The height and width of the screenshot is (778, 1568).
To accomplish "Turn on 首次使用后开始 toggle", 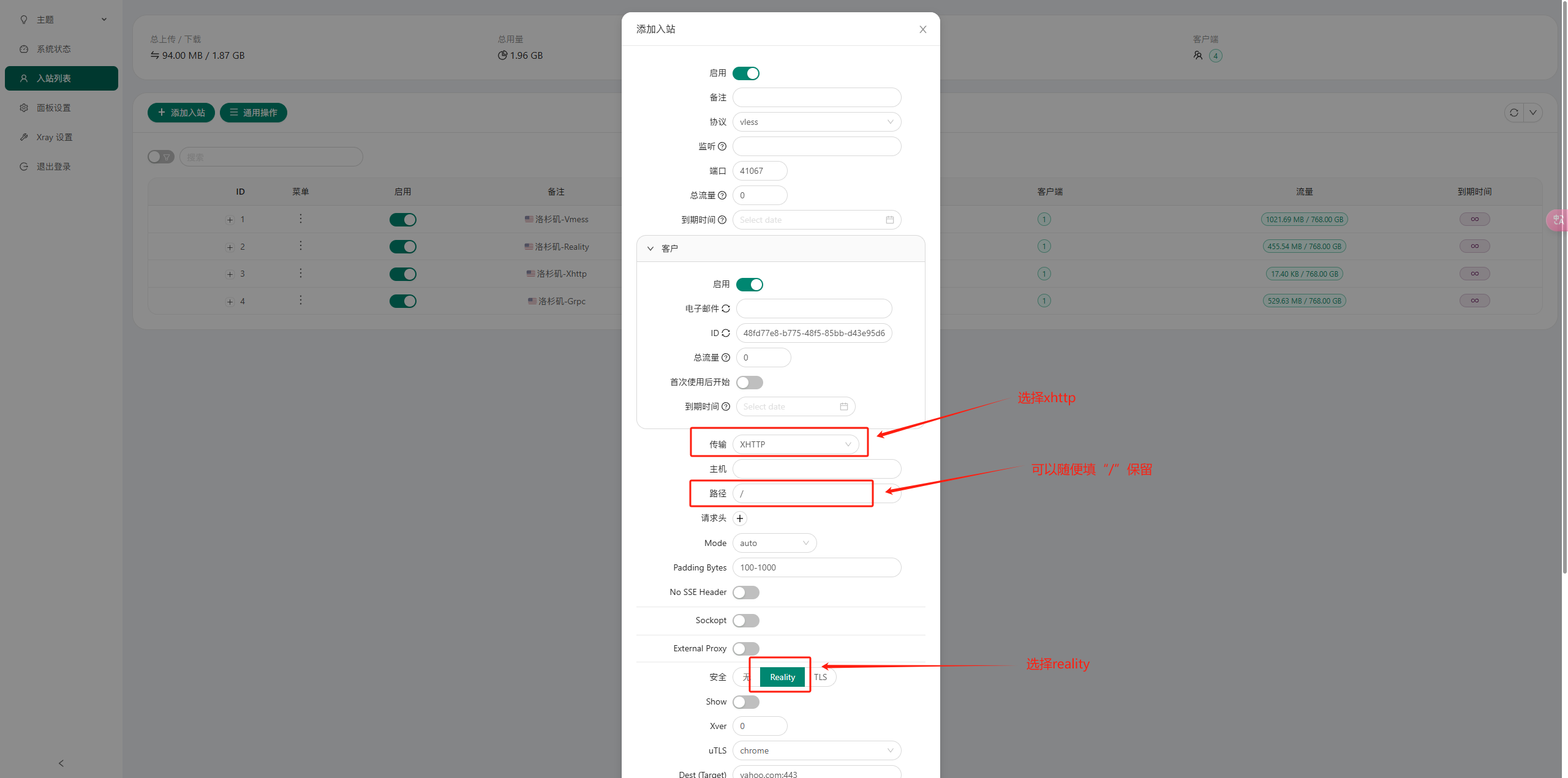I will click(x=749, y=383).
